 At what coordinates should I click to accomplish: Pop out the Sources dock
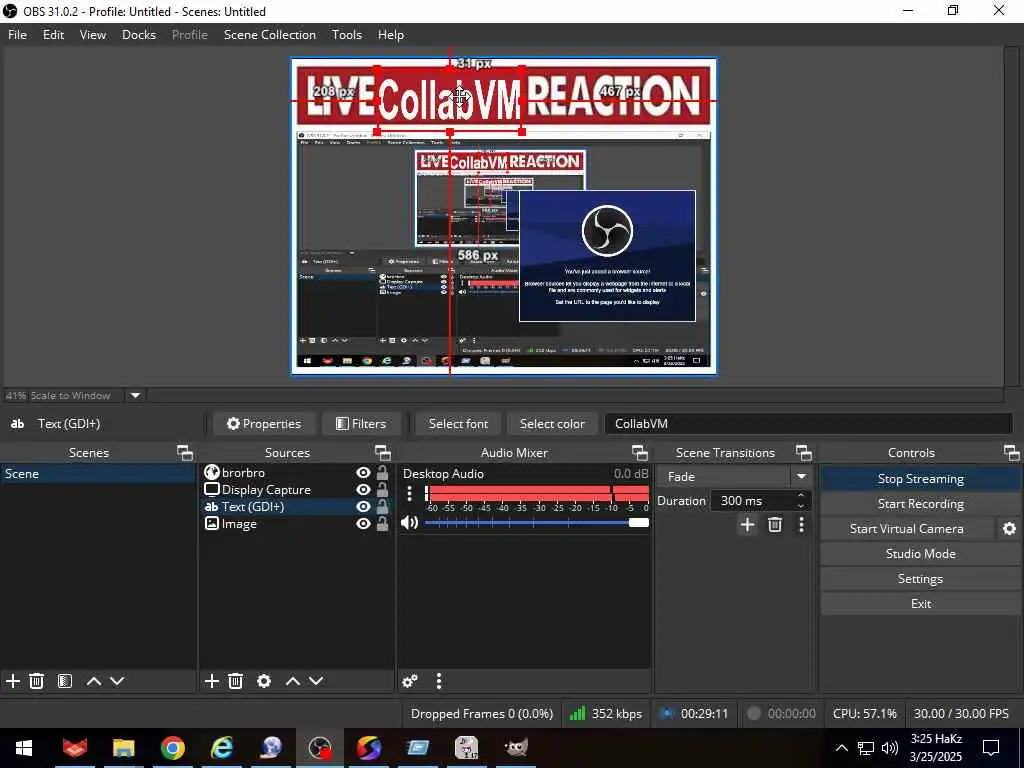(383, 453)
